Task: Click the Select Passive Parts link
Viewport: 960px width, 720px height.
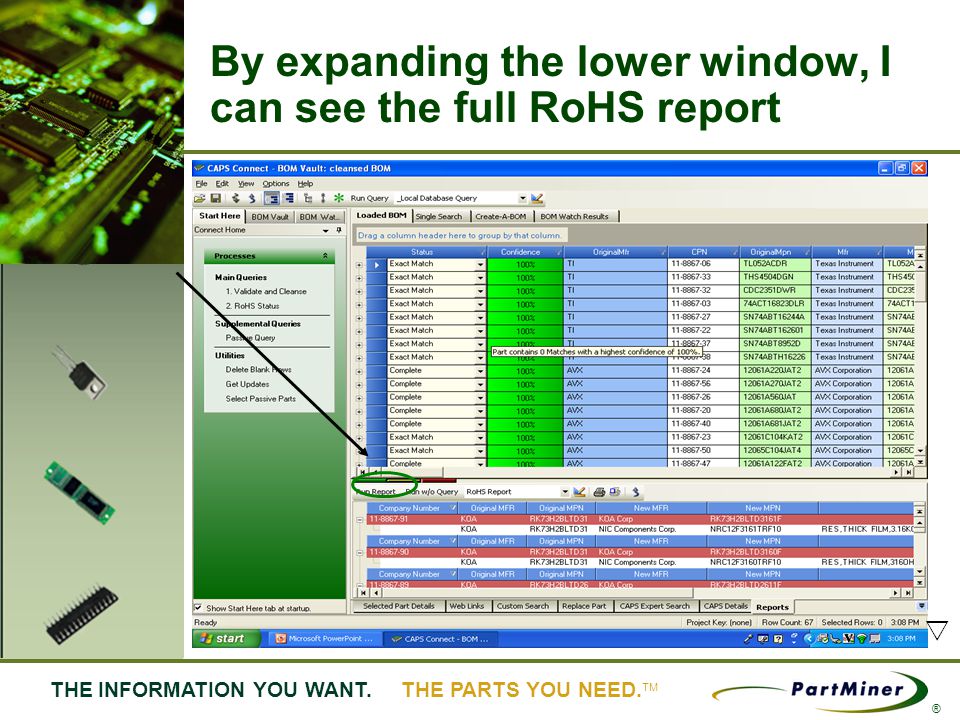Action: (x=260, y=399)
